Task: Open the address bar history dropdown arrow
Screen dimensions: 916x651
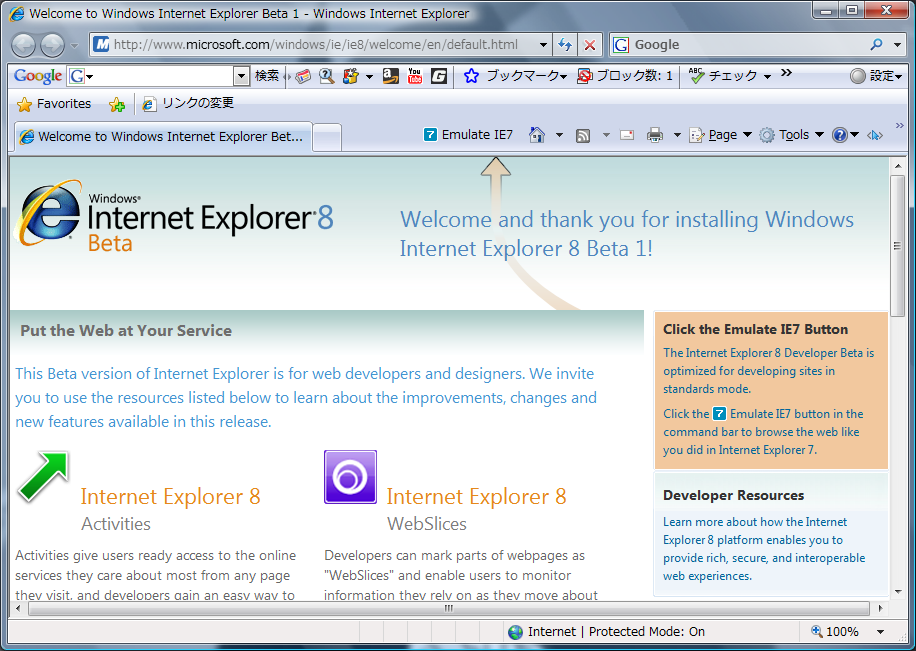Action: 543,44
